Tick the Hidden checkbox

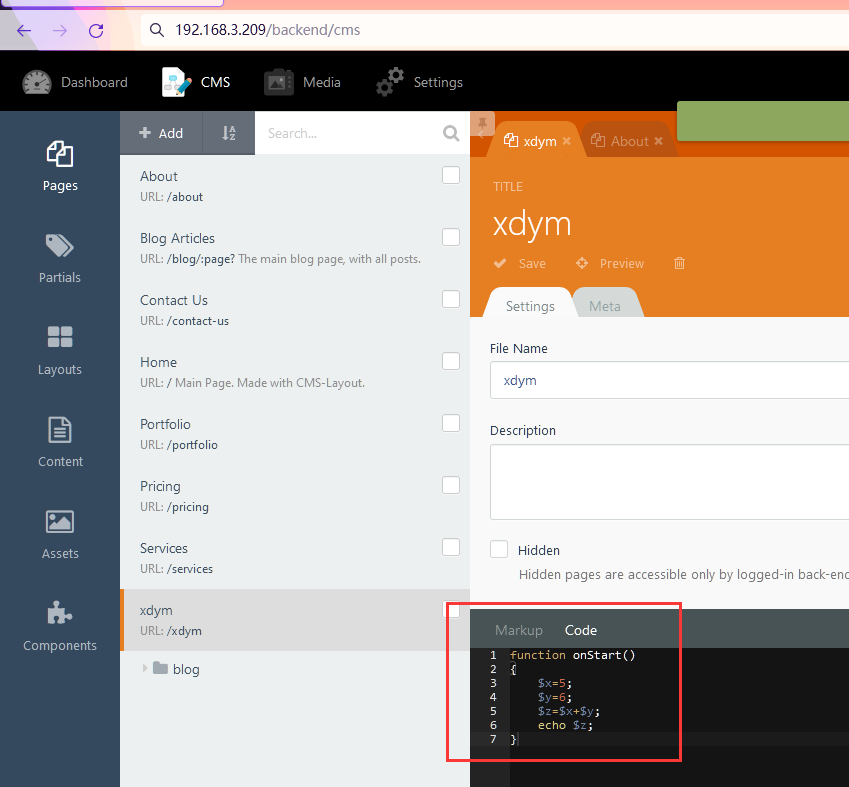[x=499, y=549]
